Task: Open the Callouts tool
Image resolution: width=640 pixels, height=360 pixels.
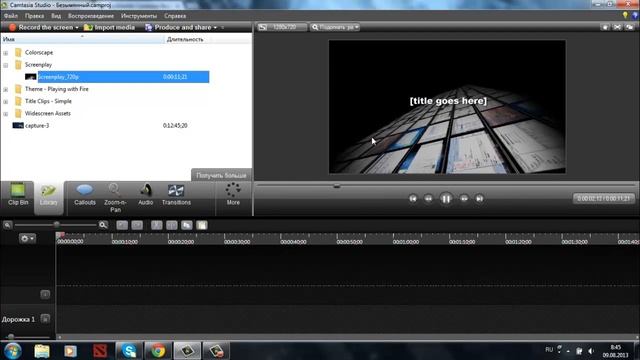Action: [85, 195]
